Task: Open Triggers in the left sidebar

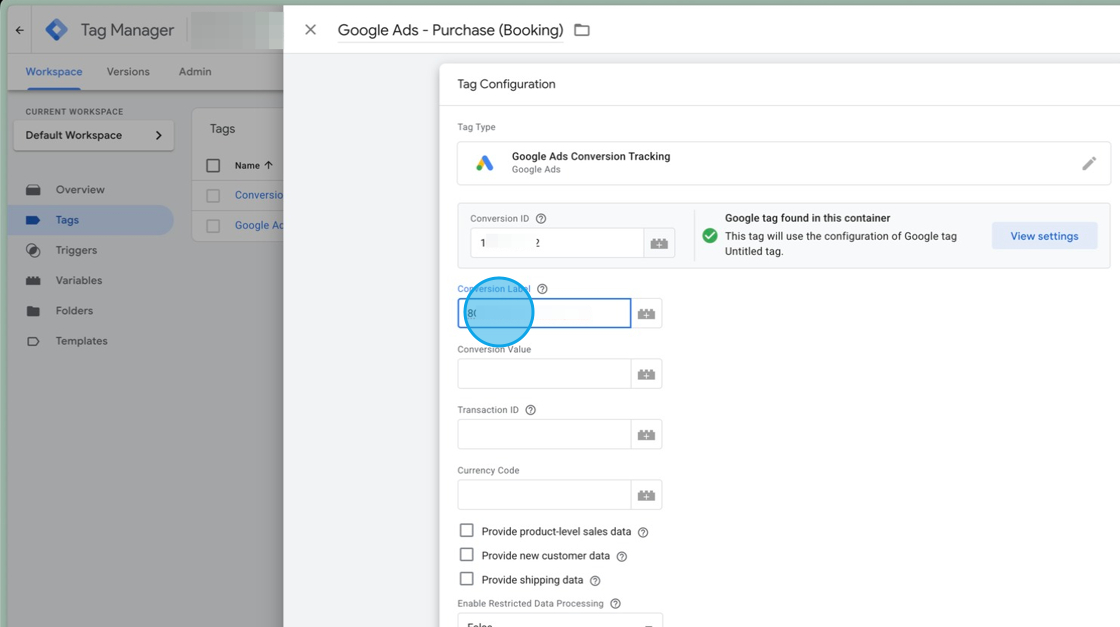Action: pos(76,250)
